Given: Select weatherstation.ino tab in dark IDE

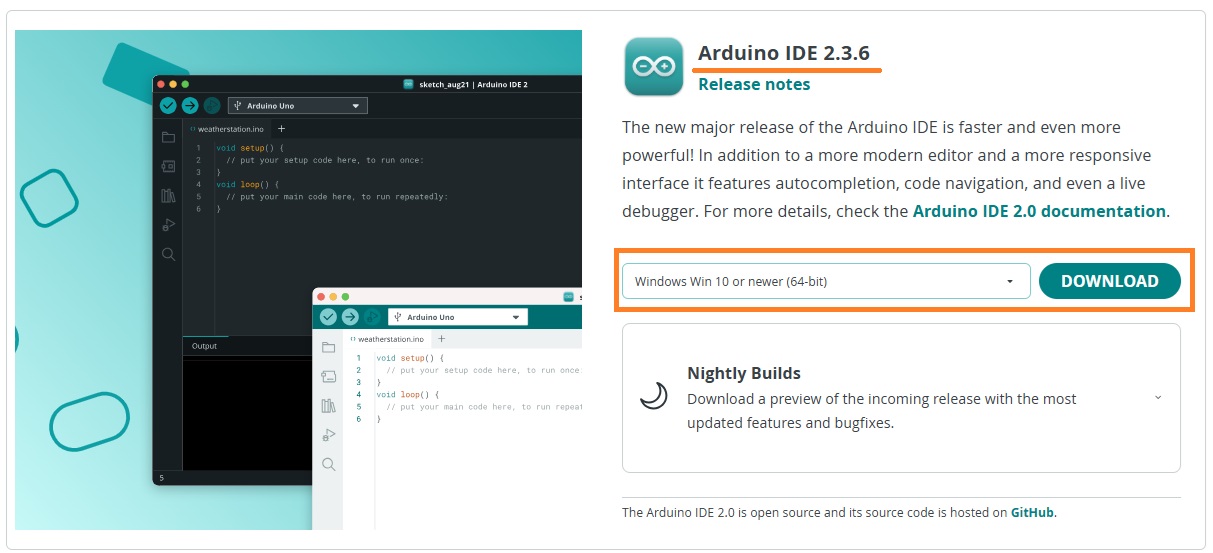Looking at the screenshot, I should coord(231,129).
